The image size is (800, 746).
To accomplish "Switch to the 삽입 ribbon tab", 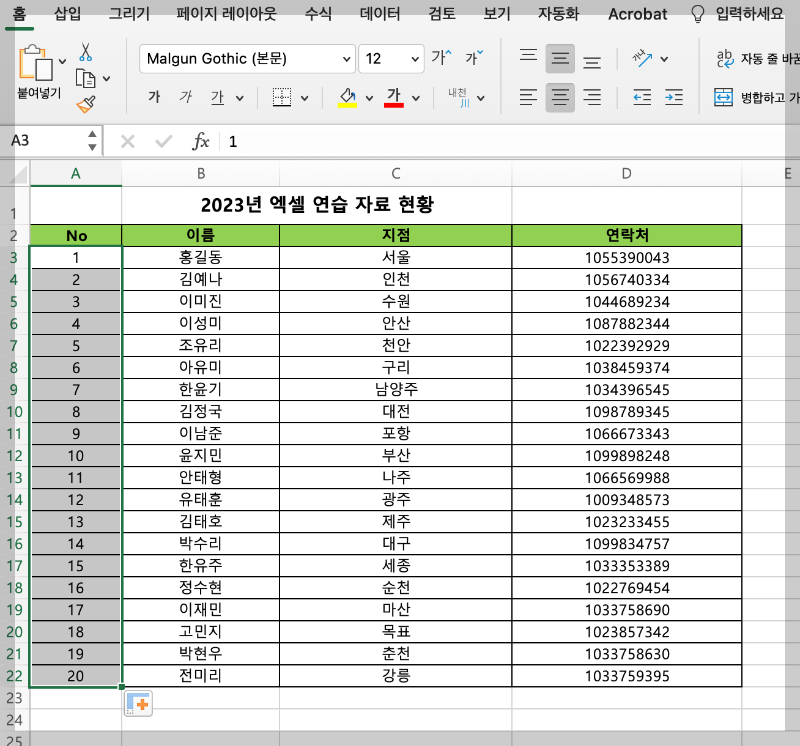I will 66,14.
